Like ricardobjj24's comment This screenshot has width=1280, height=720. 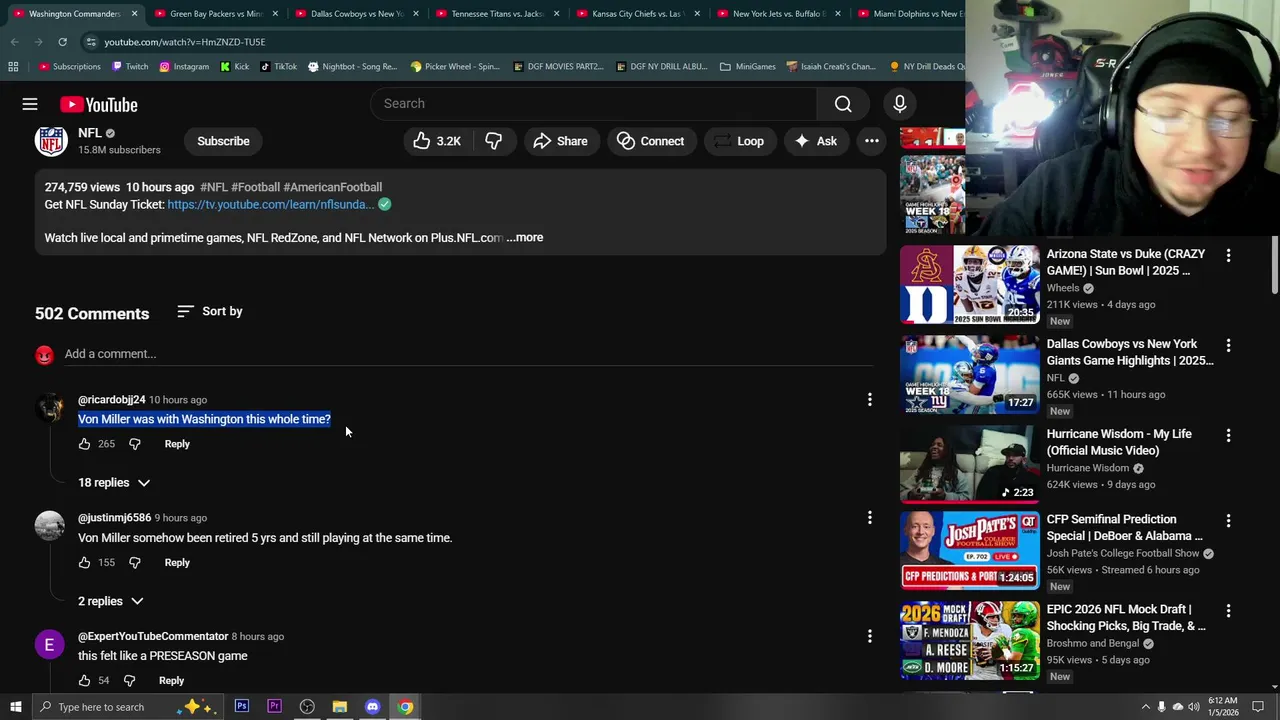click(85, 444)
